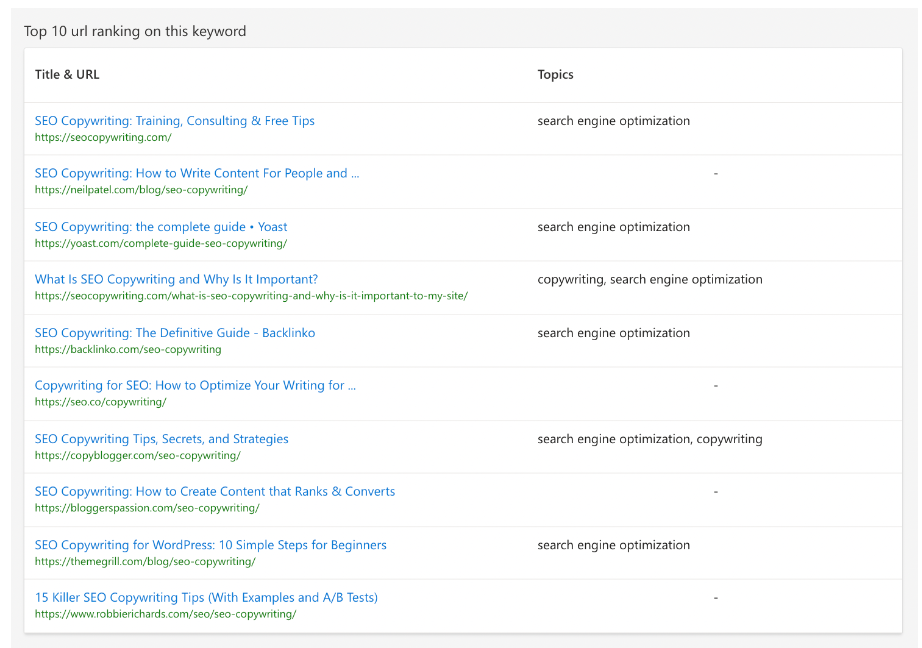Image resolution: width=922 pixels, height=648 pixels.
Task: Click 'SEO Copywriting Tips, Secrets, and Strategies'
Action: [161, 439]
